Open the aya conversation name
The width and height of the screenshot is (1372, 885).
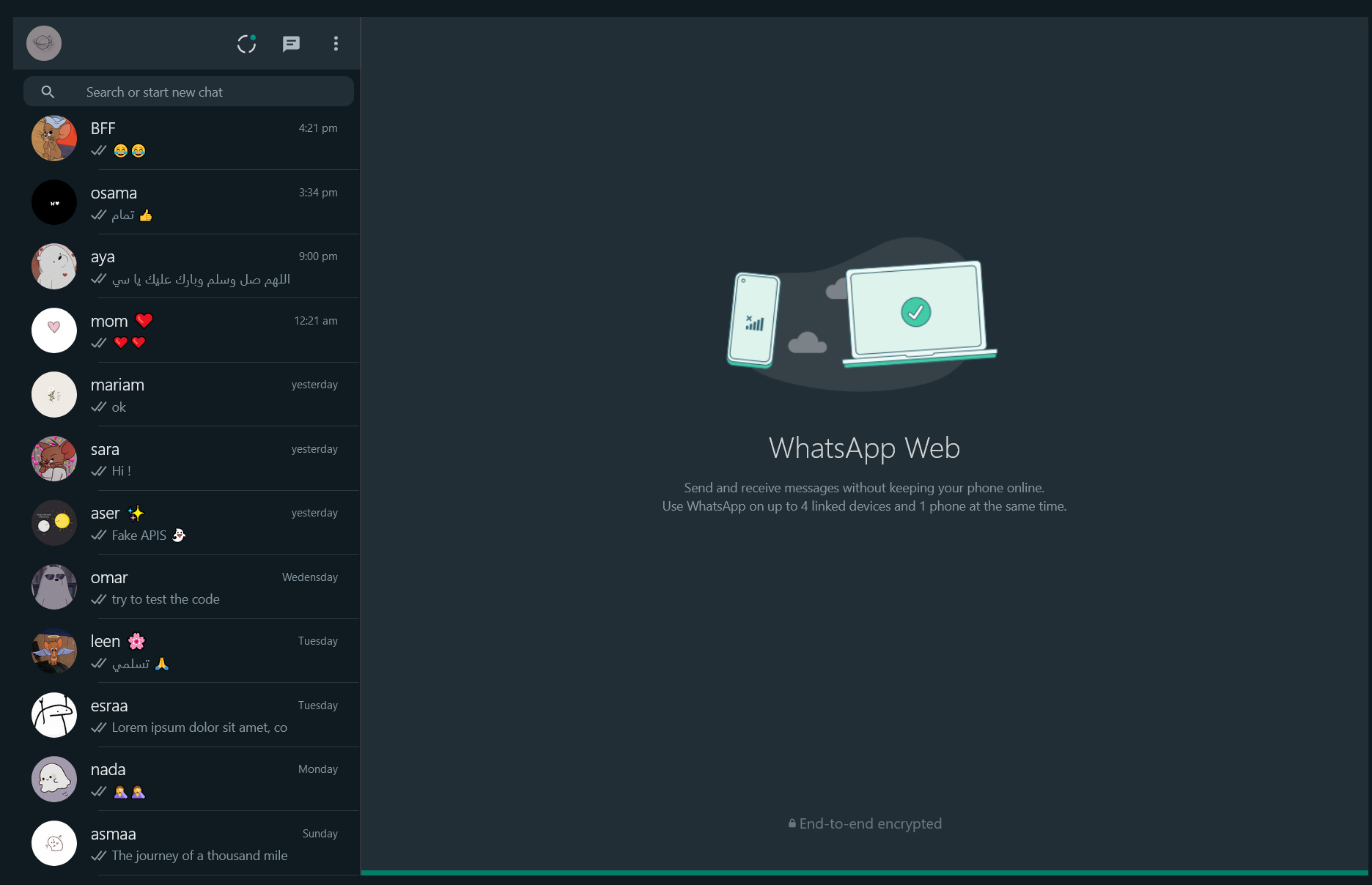103,257
